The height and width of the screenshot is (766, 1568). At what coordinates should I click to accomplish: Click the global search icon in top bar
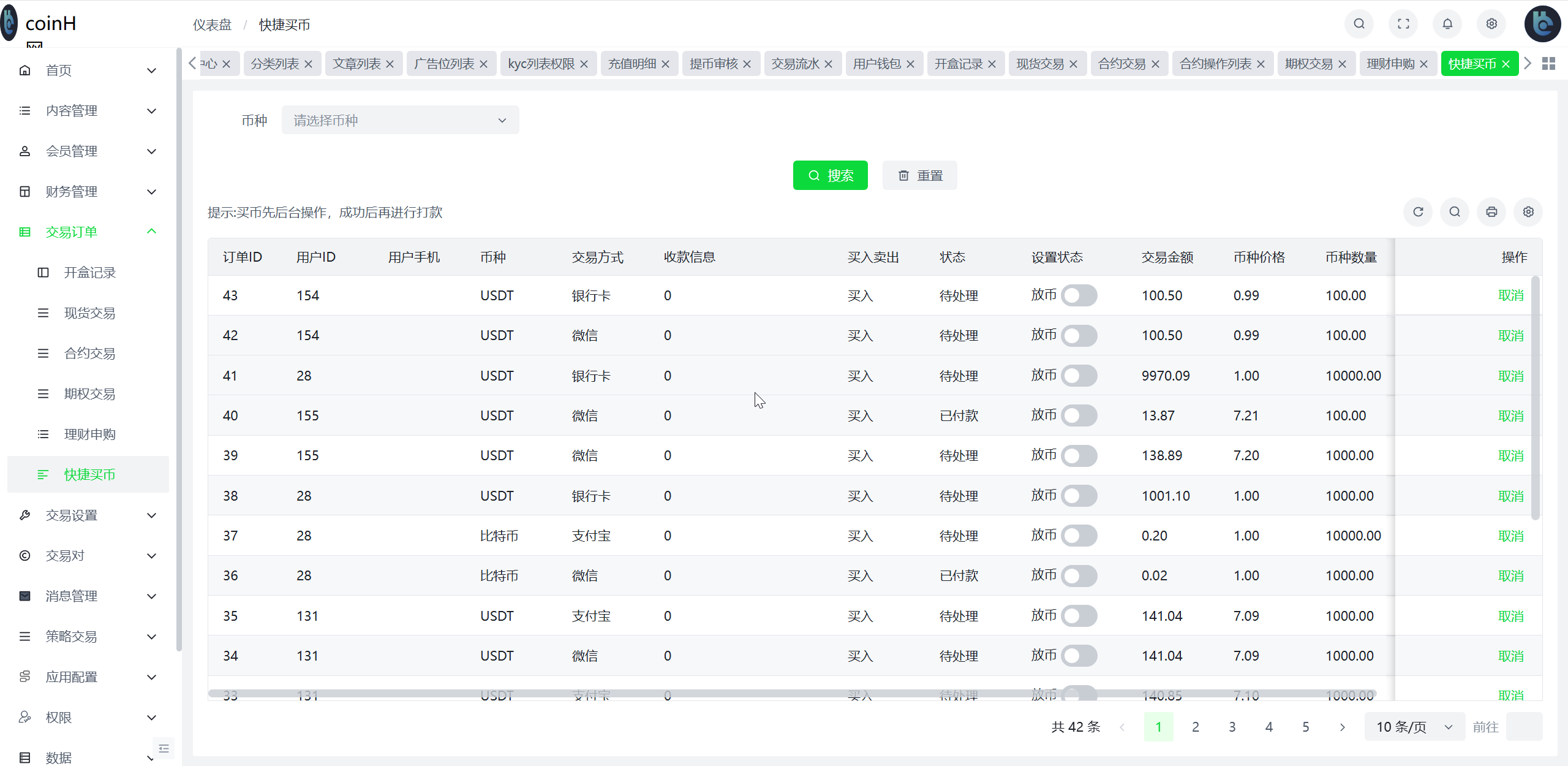1359,24
